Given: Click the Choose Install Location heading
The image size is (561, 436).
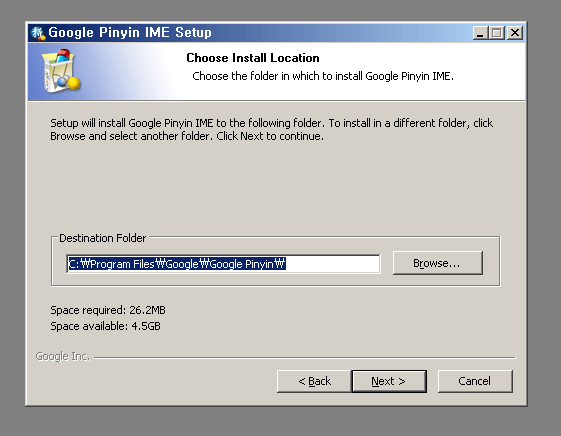Looking at the screenshot, I should [x=253, y=58].
